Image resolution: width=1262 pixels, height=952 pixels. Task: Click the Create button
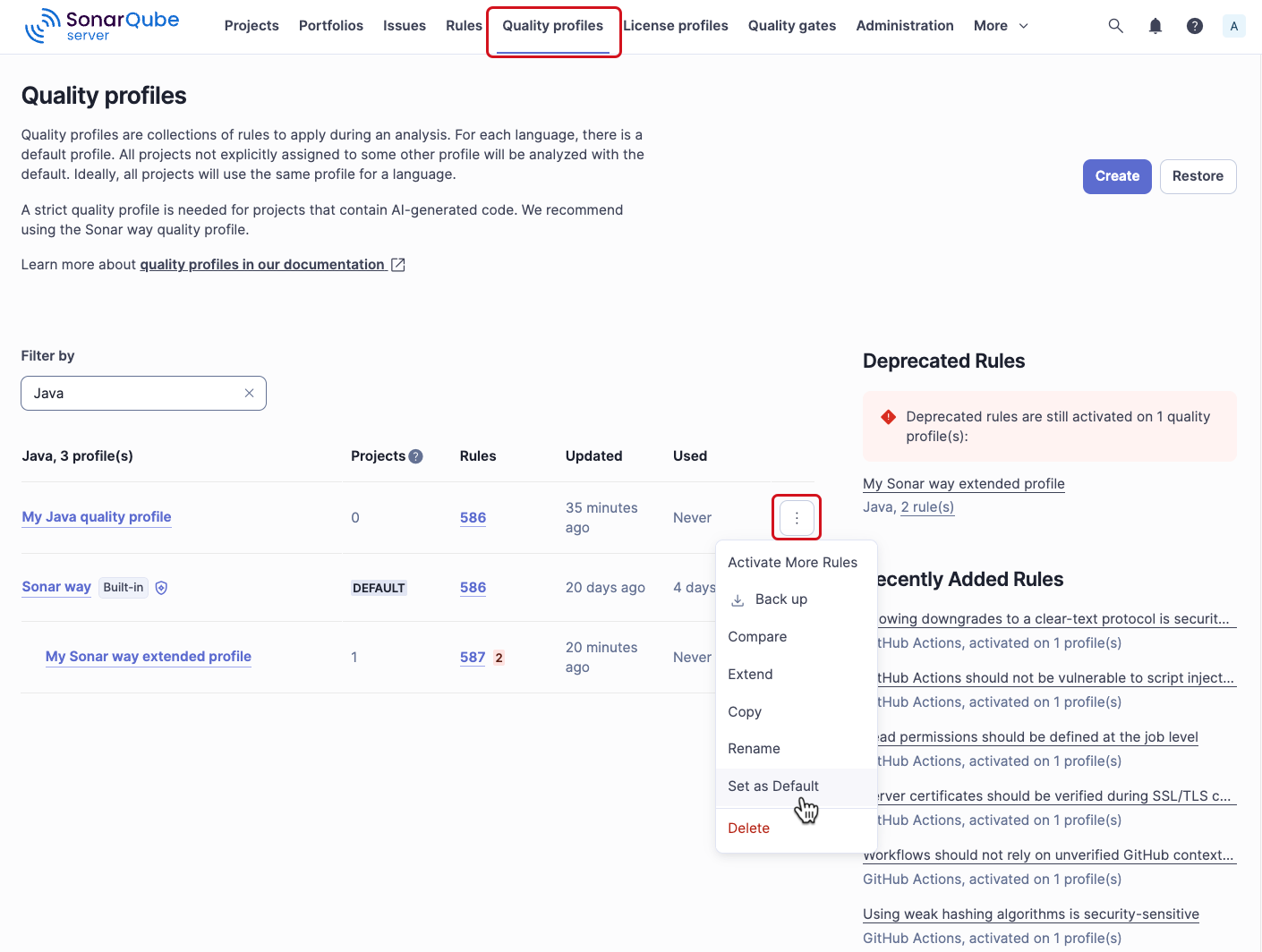pos(1117,176)
